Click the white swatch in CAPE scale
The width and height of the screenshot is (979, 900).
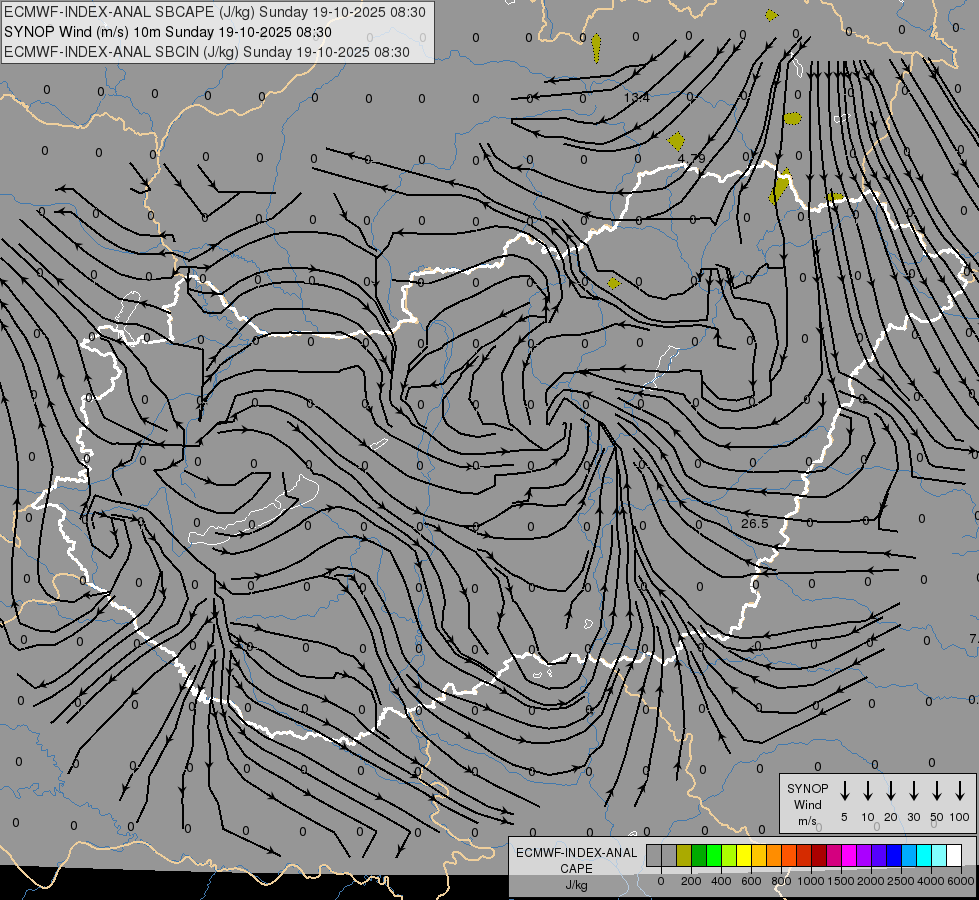click(x=953, y=856)
